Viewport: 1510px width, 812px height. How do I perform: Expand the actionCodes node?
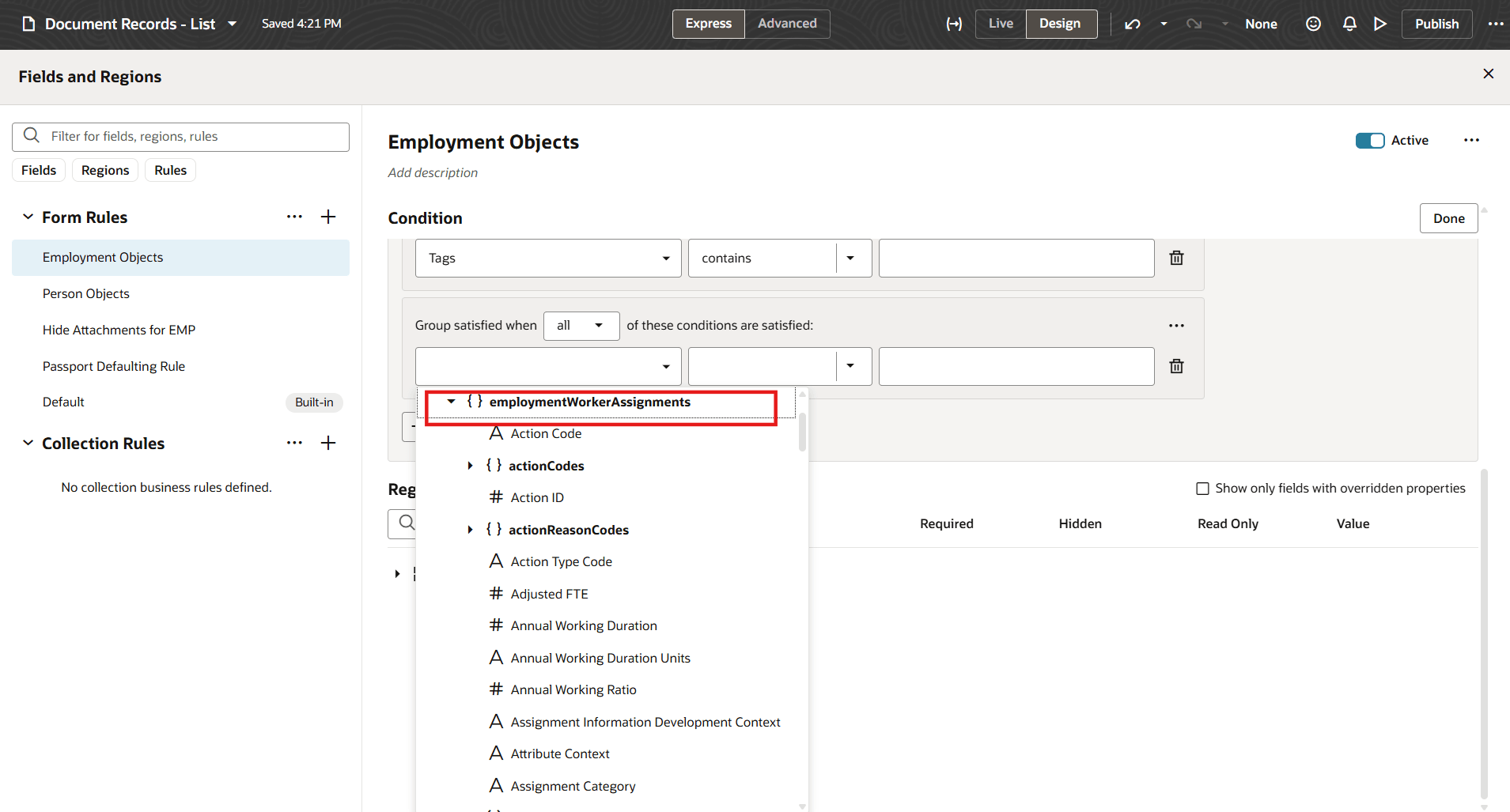(x=470, y=466)
